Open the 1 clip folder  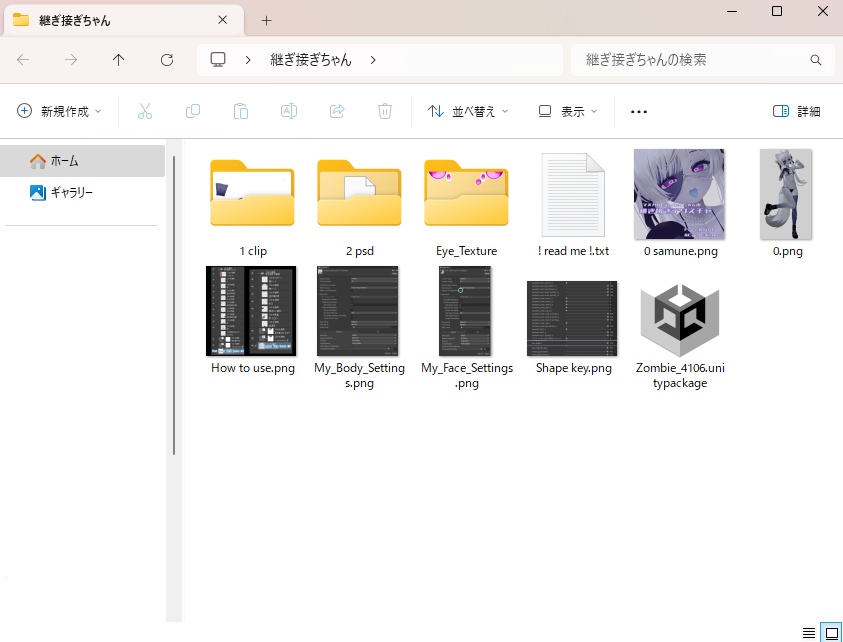[x=253, y=204]
